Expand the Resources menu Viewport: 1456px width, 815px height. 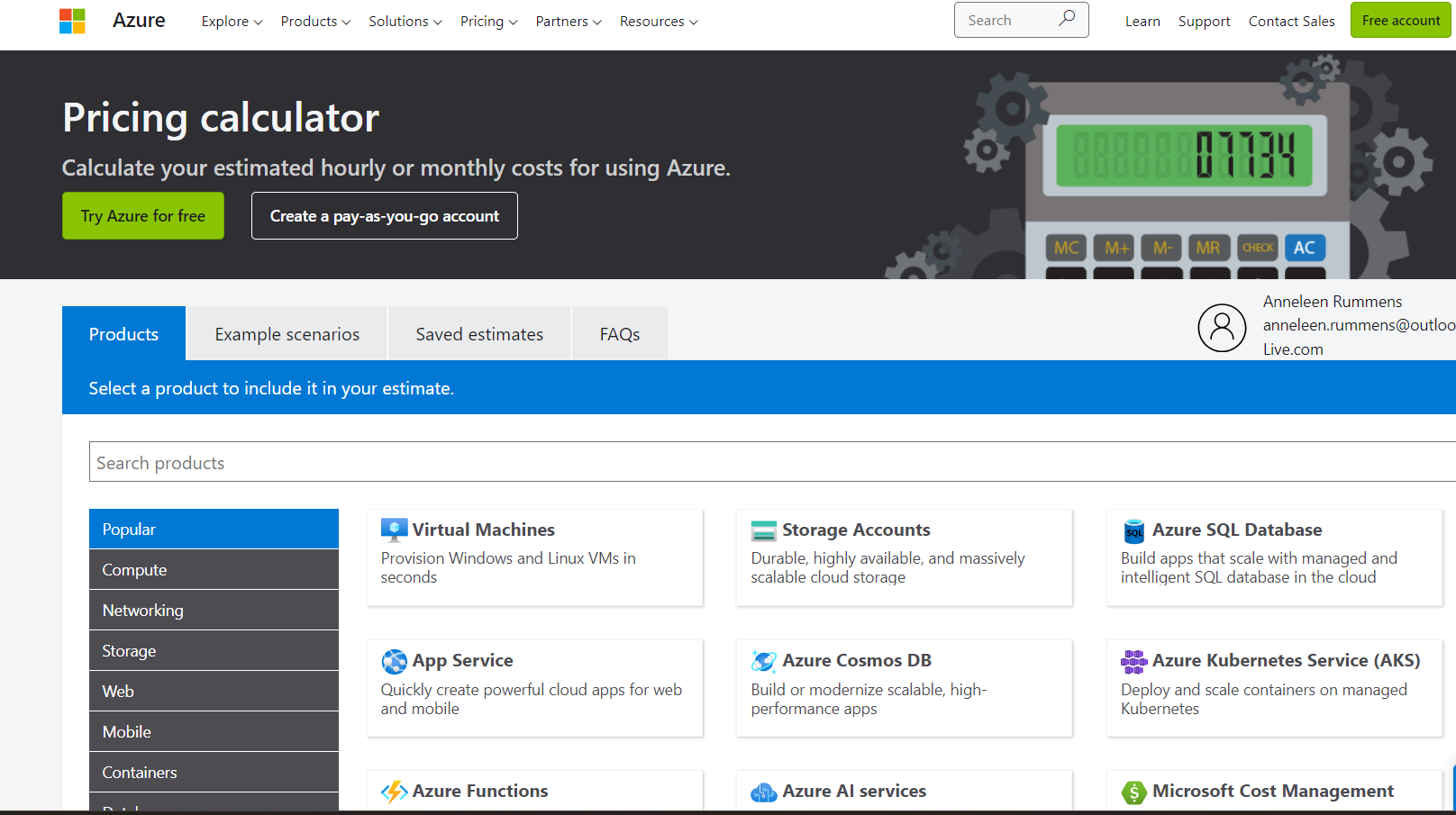click(659, 21)
